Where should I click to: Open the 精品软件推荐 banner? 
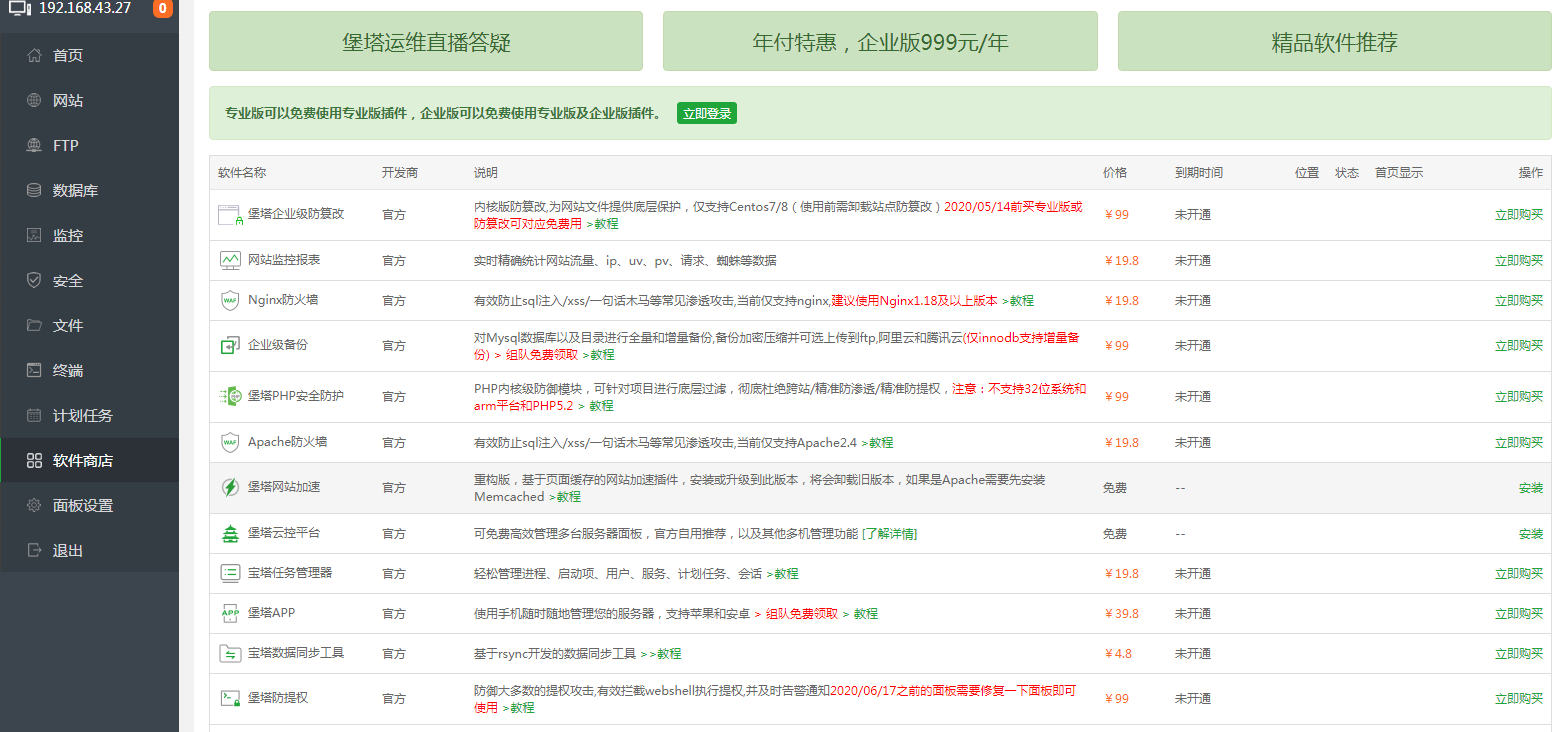click(1335, 41)
